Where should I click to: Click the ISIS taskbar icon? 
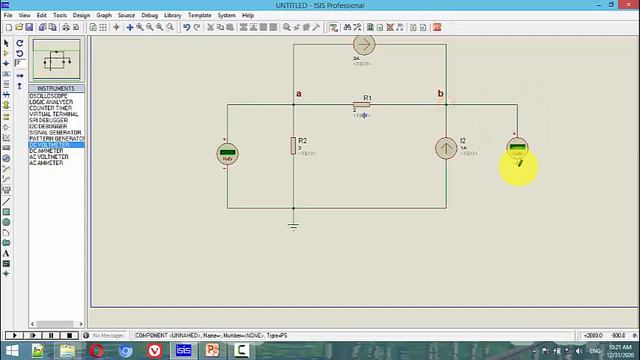tap(183, 351)
